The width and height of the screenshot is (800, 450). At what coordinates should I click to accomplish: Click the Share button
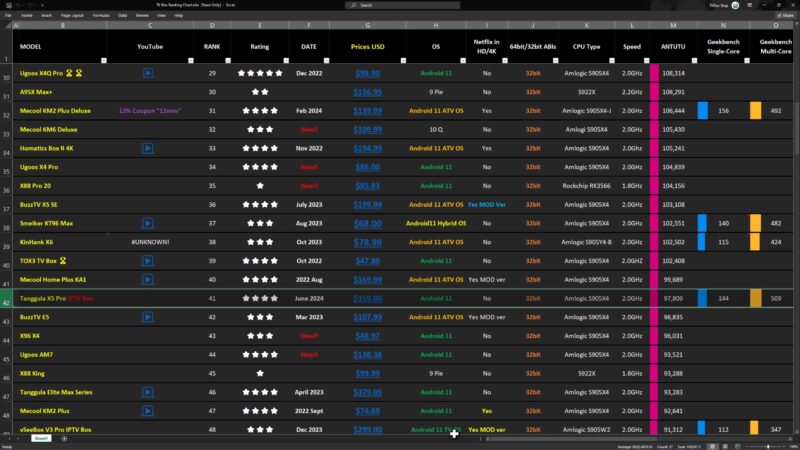pyautogui.click(x=786, y=15)
